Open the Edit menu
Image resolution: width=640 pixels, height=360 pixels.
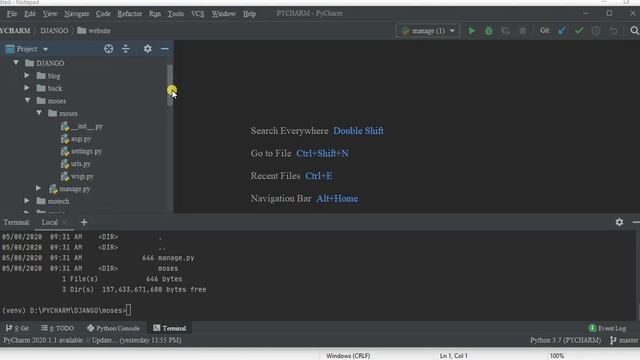[x=30, y=13]
